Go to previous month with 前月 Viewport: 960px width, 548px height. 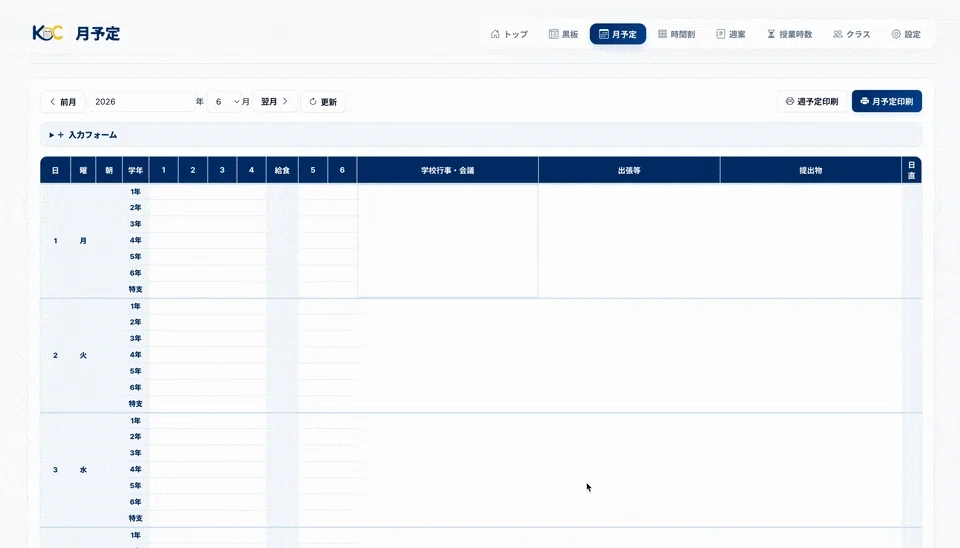[x=63, y=102]
